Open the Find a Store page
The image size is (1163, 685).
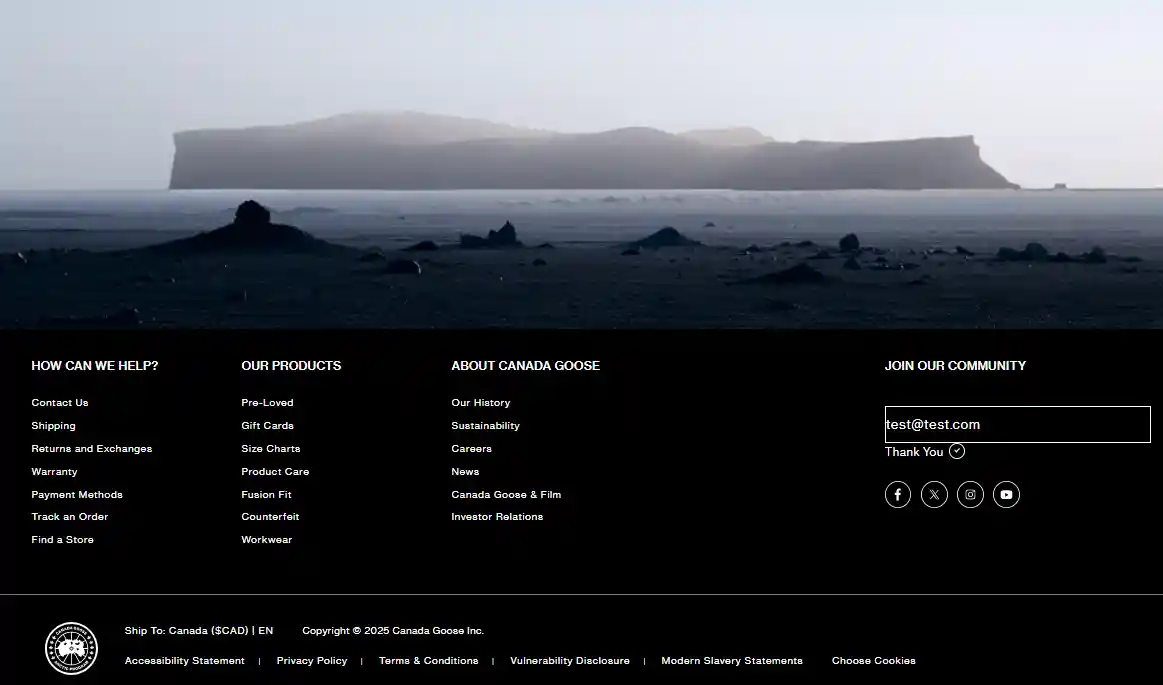pos(62,539)
